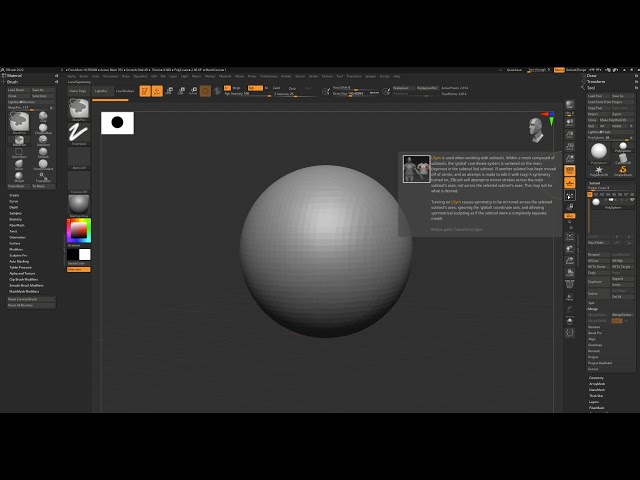The image size is (640, 480).
Task: Open the Preferences menu
Action: [x=268, y=76]
